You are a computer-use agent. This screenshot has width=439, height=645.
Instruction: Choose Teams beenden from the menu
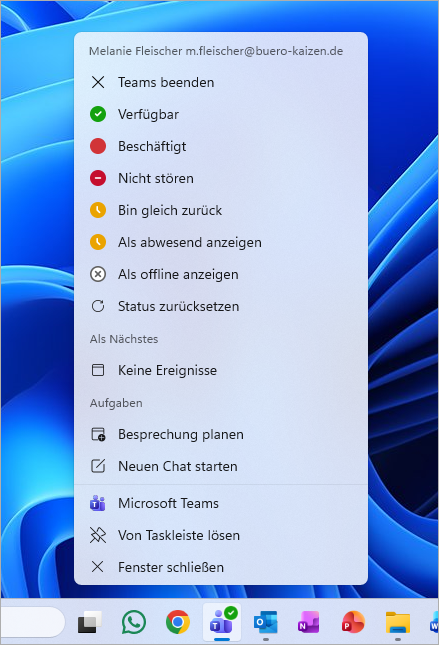[x=221, y=82]
